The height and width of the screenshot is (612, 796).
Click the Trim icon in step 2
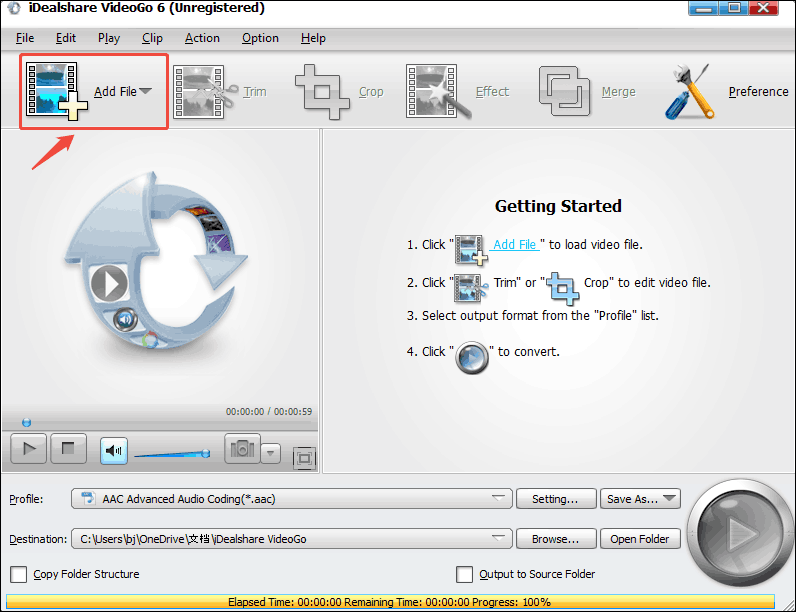471,288
